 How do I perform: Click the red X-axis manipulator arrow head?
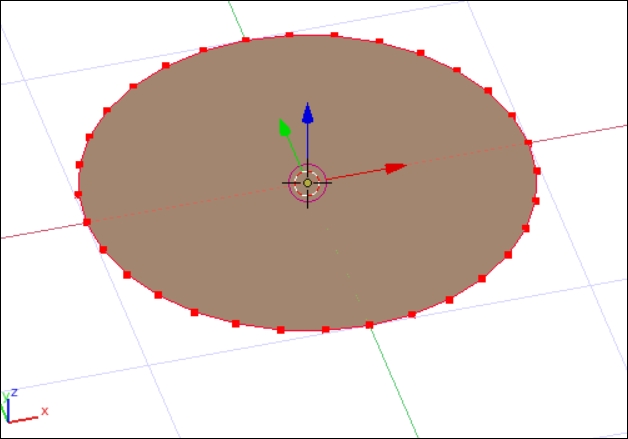coord(395,168)
